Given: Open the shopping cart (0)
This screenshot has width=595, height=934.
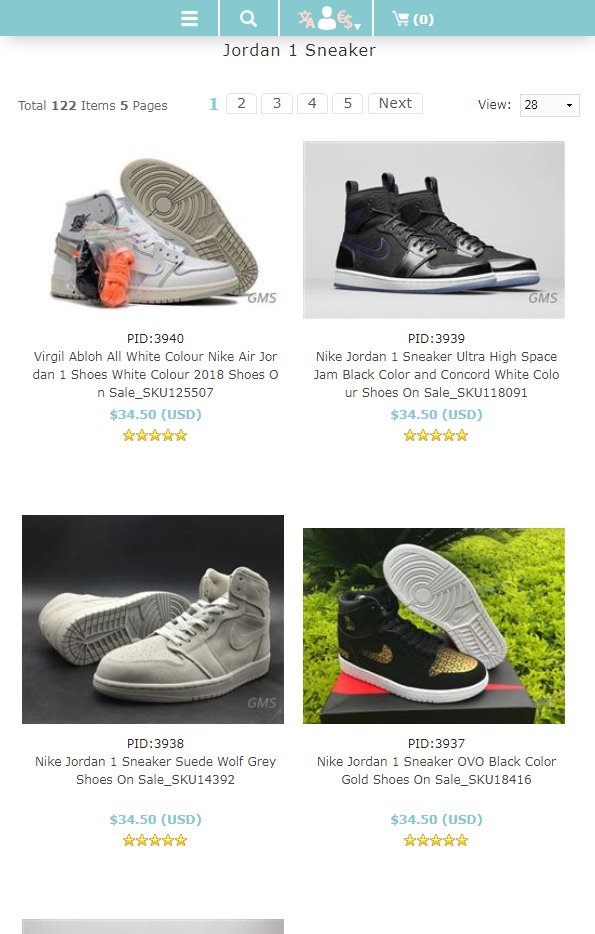Looking at the screenshot, I should (x=413, y=19).
